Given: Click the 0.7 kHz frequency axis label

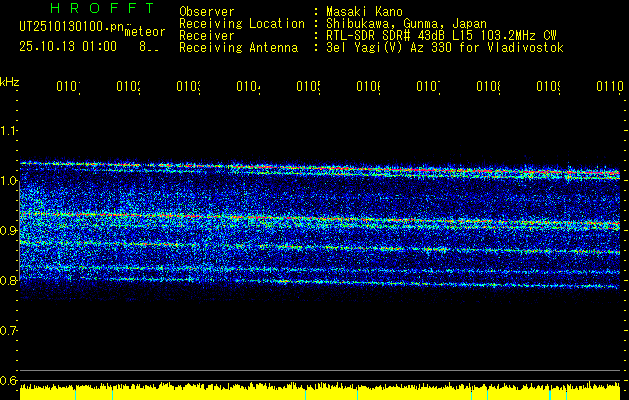Looking at the screenshot, I should 9,330.
